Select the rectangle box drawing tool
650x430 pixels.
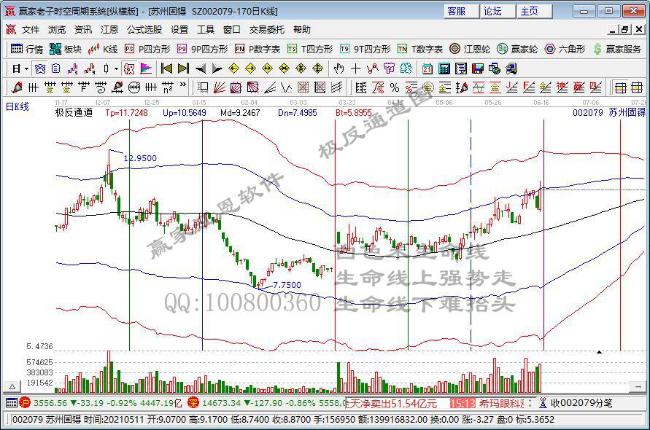(x=202, y=87)
